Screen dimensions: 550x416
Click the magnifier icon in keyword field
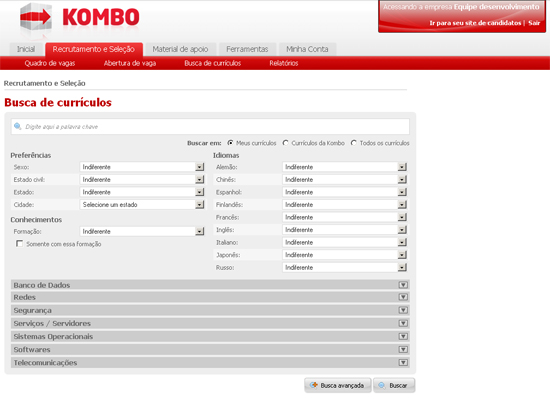point(18,126)
